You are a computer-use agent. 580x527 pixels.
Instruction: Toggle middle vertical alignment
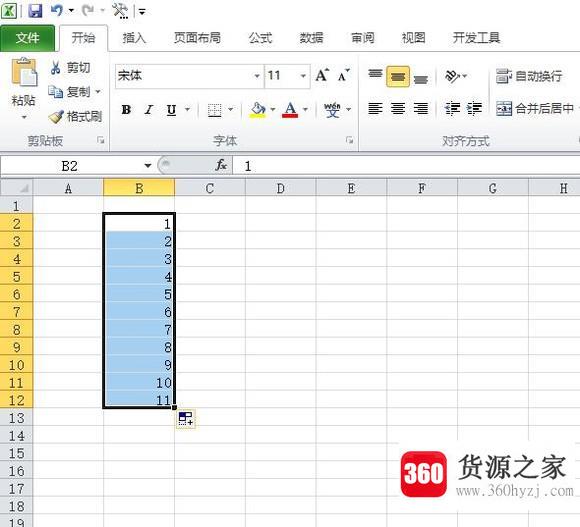coord(398,77)
